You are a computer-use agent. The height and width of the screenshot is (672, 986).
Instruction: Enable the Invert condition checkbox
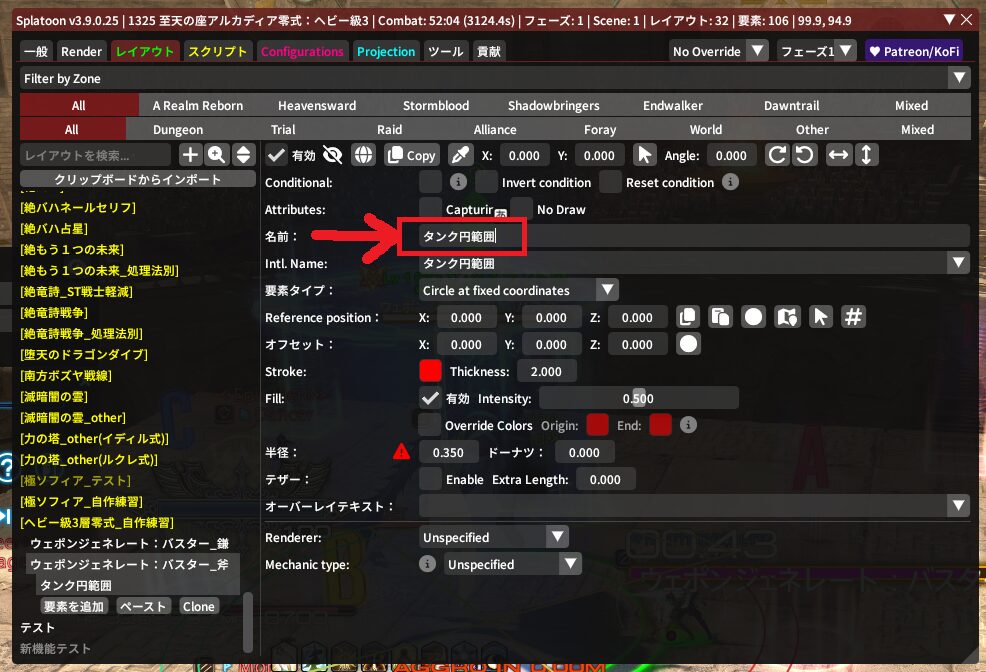(486, 182)
